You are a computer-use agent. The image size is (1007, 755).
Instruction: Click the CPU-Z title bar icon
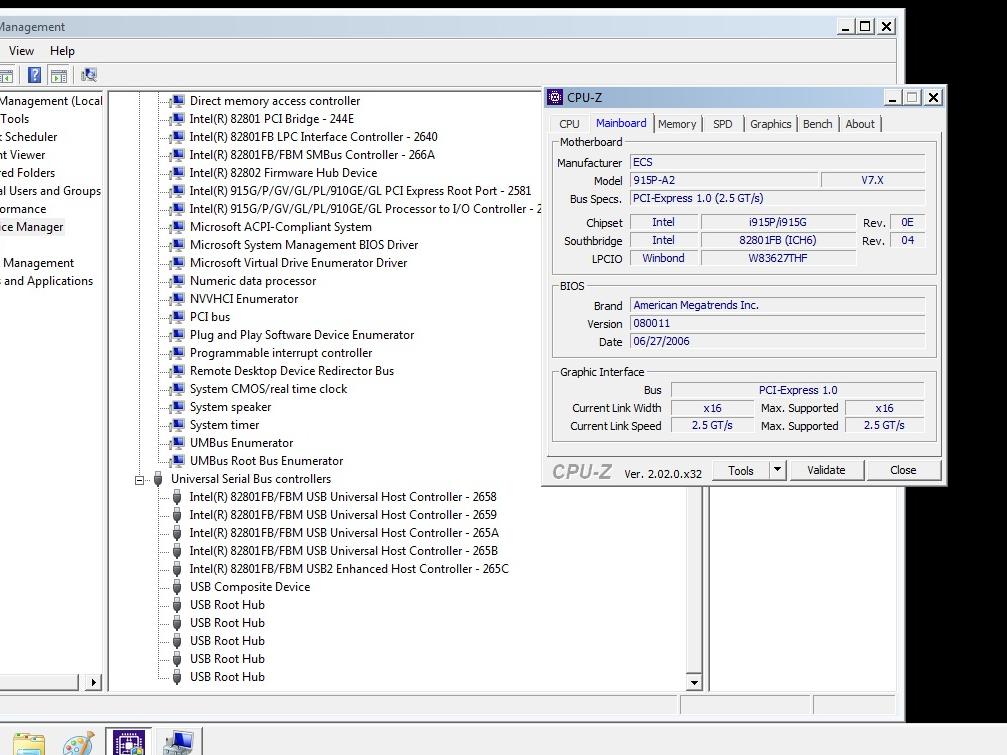click(556, 98)
